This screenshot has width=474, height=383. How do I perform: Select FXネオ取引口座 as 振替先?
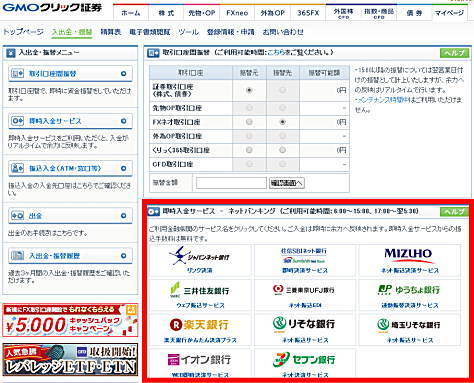point(282,122)
